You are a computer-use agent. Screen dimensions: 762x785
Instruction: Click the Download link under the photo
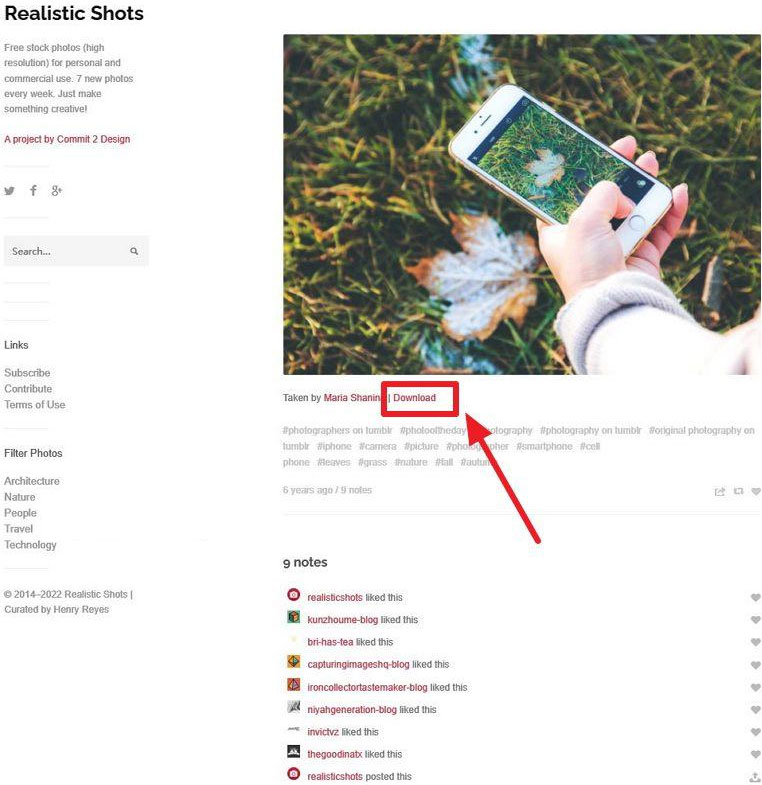[x=414, y=398]
